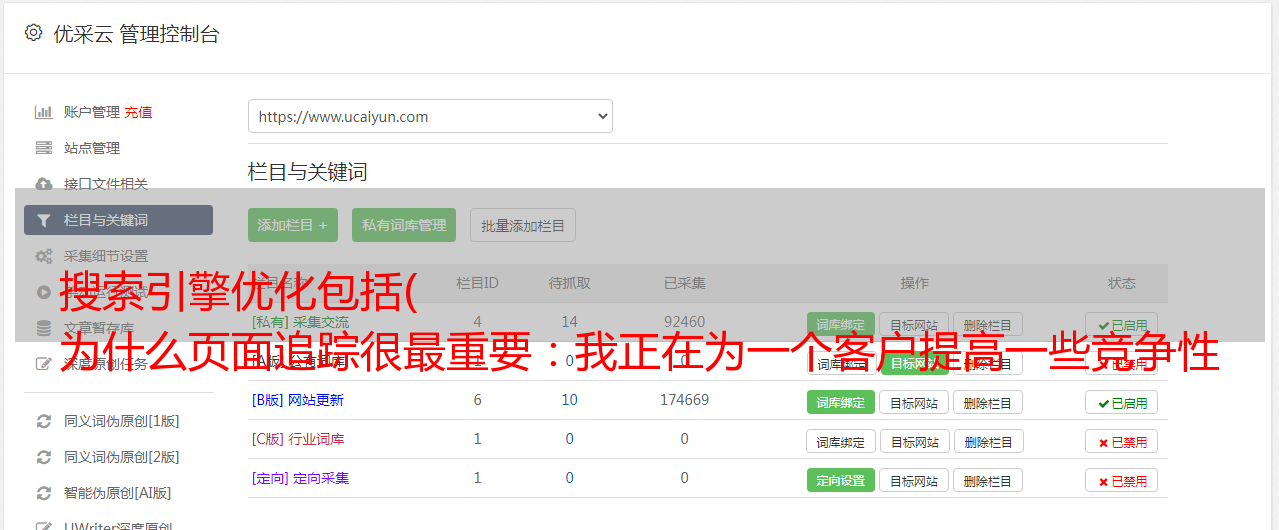Click the cogs icon for 采集细节设置
This screenshot has height=530, width=1279.
(x=43, y=256)
